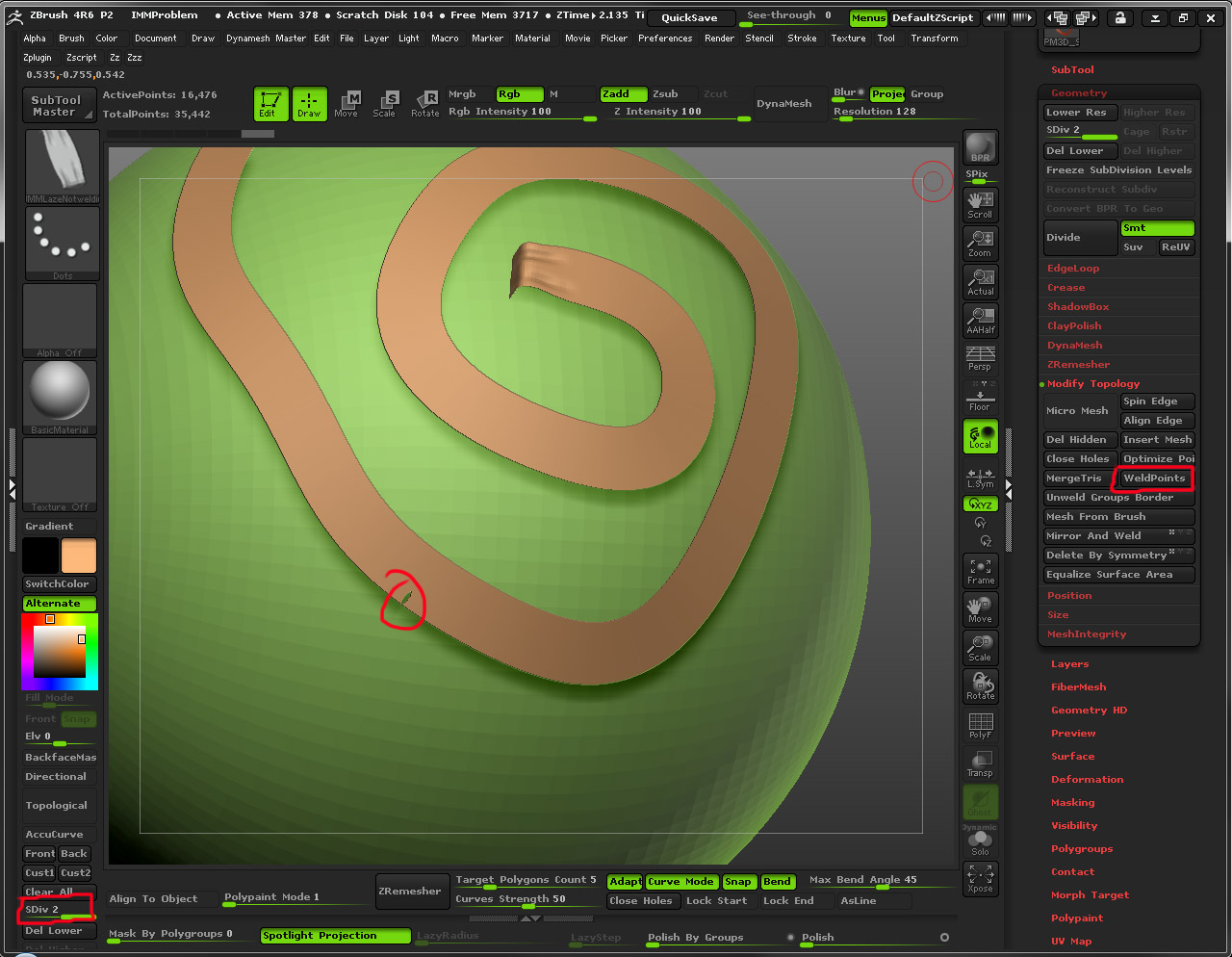The image size is (1232, 957).
Task: Toggle the Smt smoothing option
Action: (x=1157, y=228)
